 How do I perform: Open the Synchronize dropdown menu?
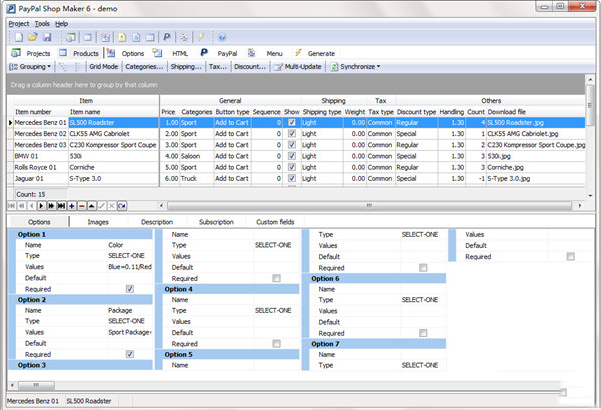pyautogui.click(x=355, y=67)
